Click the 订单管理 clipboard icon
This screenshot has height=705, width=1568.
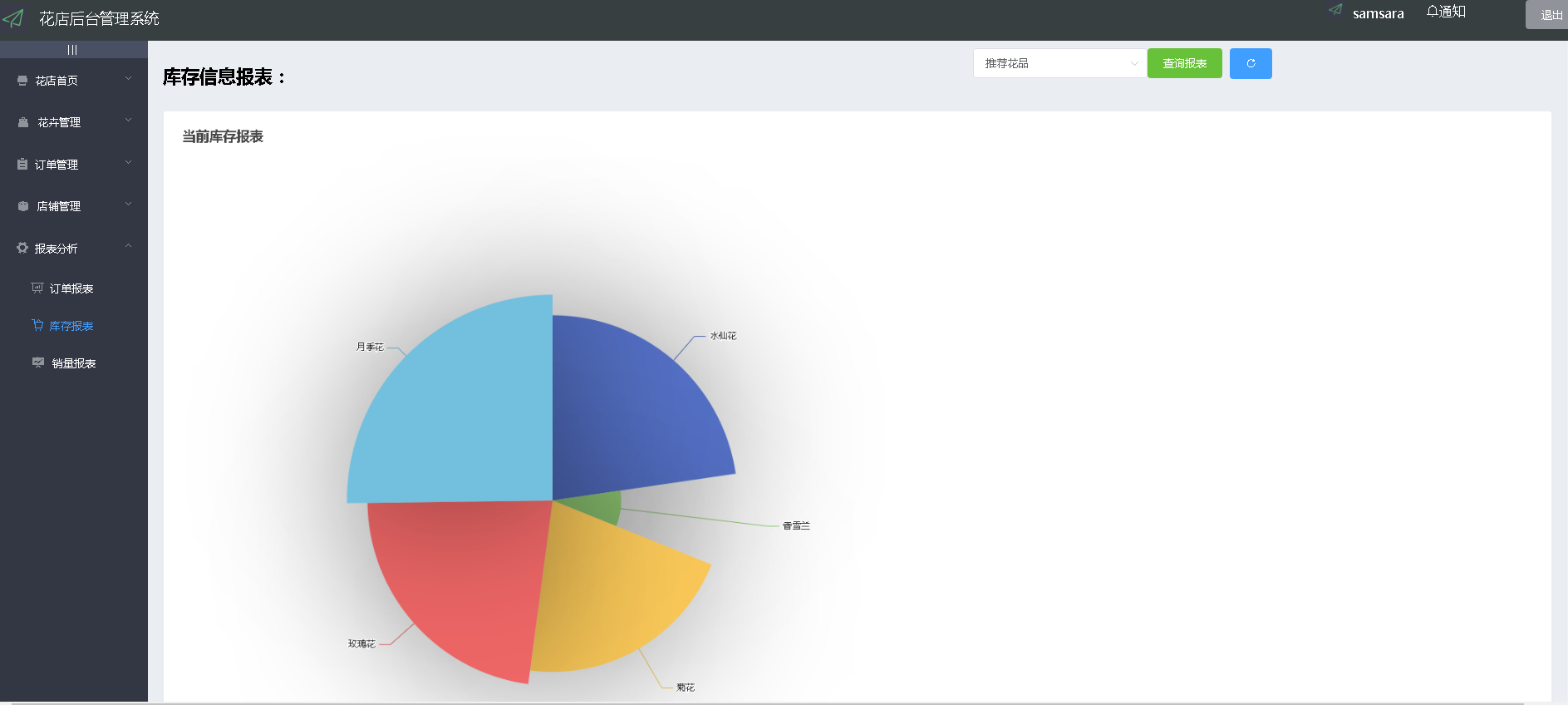point(22,165)
